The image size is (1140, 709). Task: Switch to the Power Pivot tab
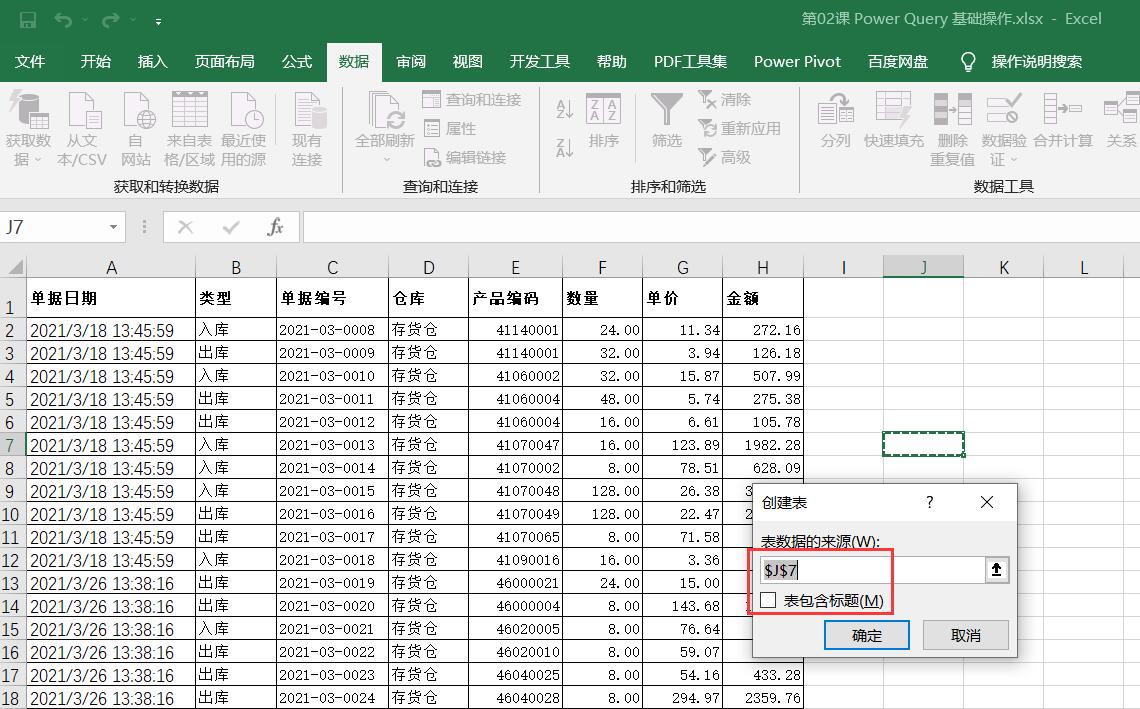coord(797,62)
